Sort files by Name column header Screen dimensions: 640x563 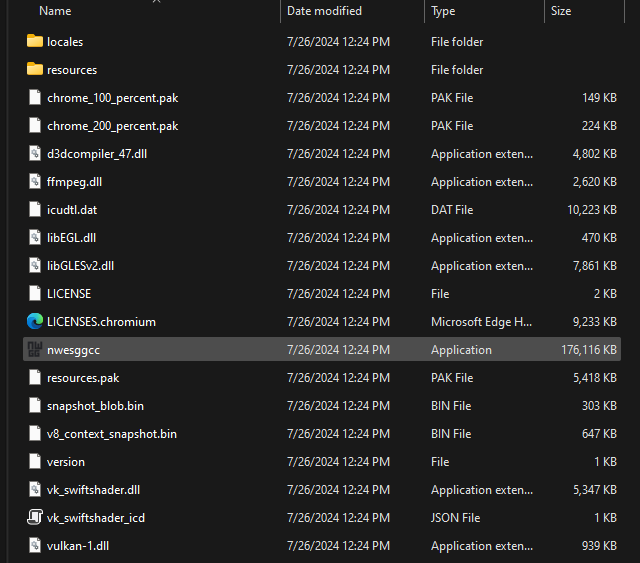tap(56, 11)
